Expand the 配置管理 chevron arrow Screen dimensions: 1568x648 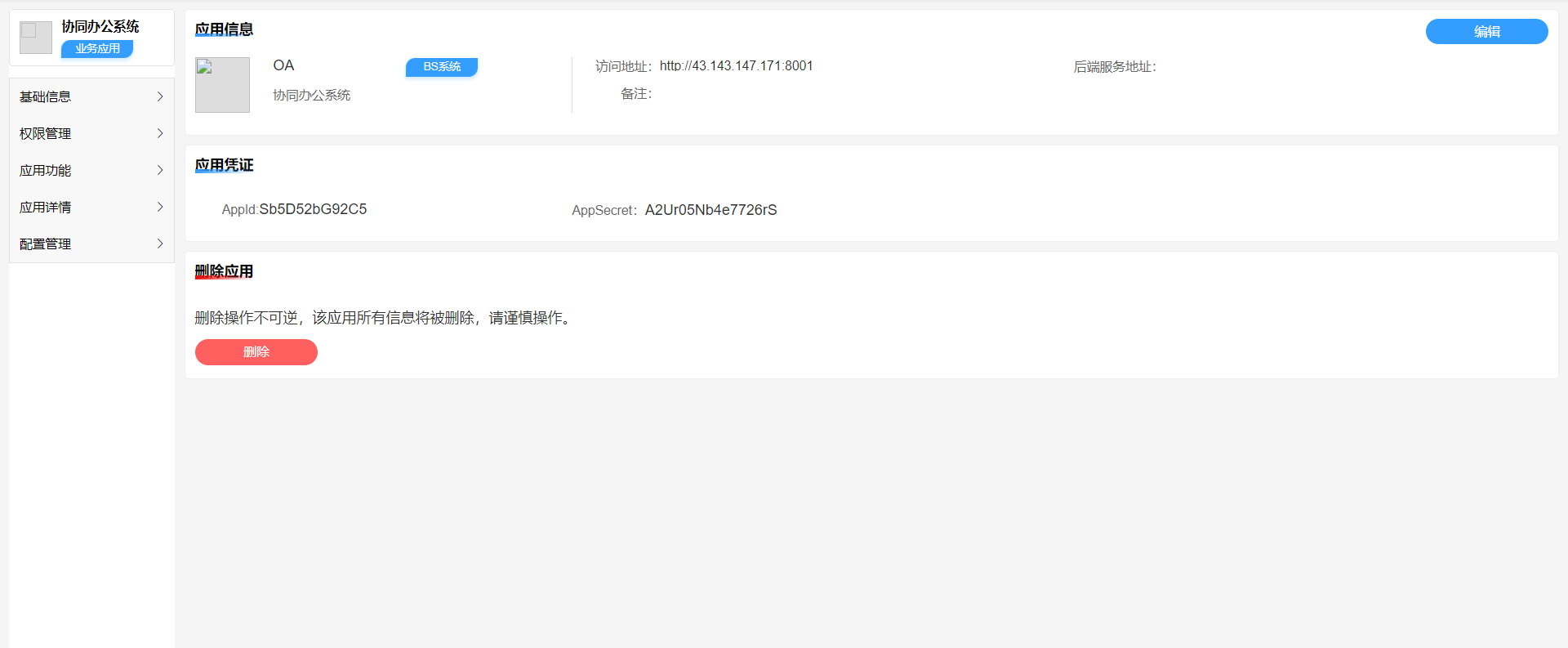[160, 244]
